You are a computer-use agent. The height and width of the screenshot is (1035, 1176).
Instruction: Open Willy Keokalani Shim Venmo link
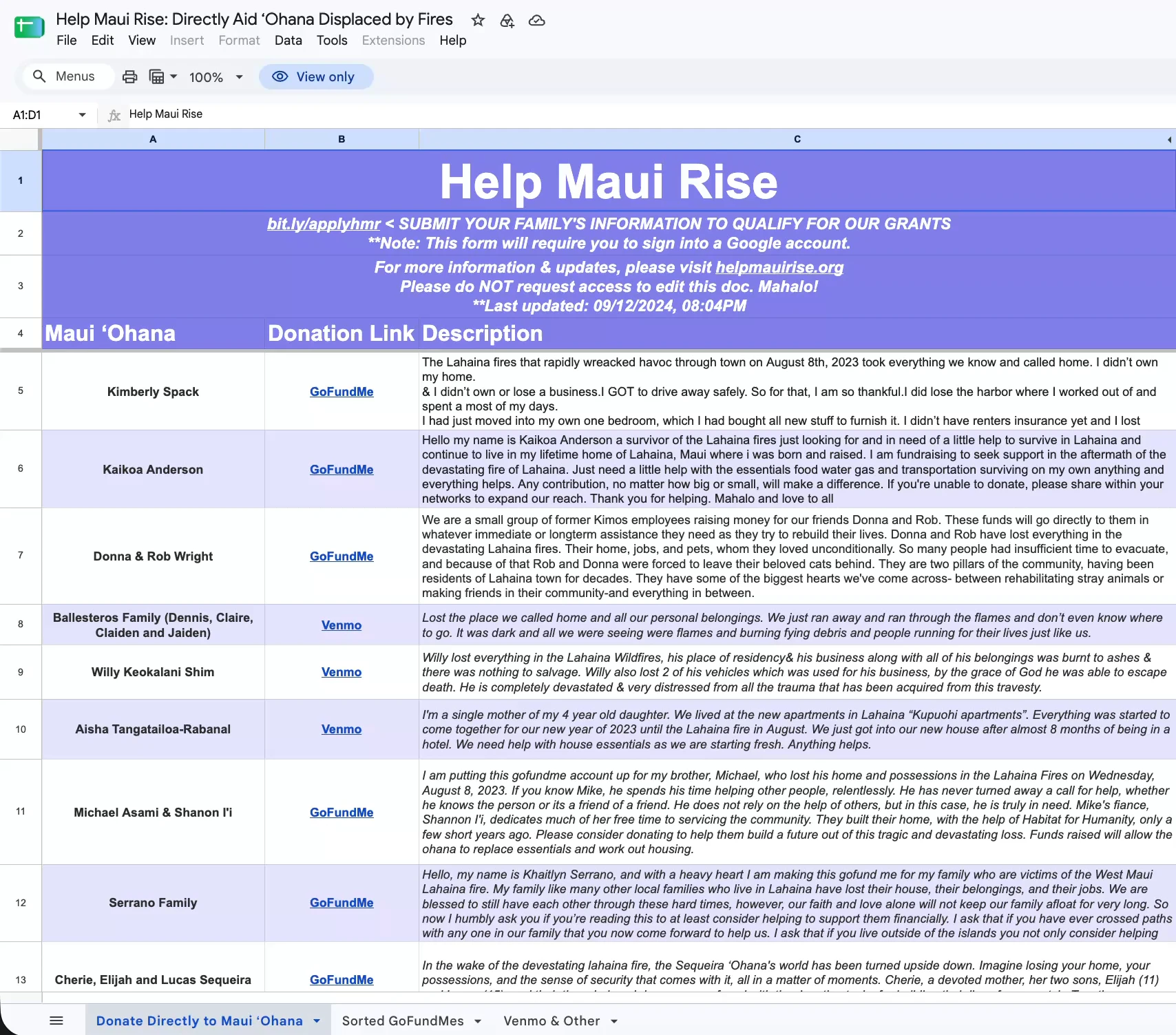coord(342,672)
